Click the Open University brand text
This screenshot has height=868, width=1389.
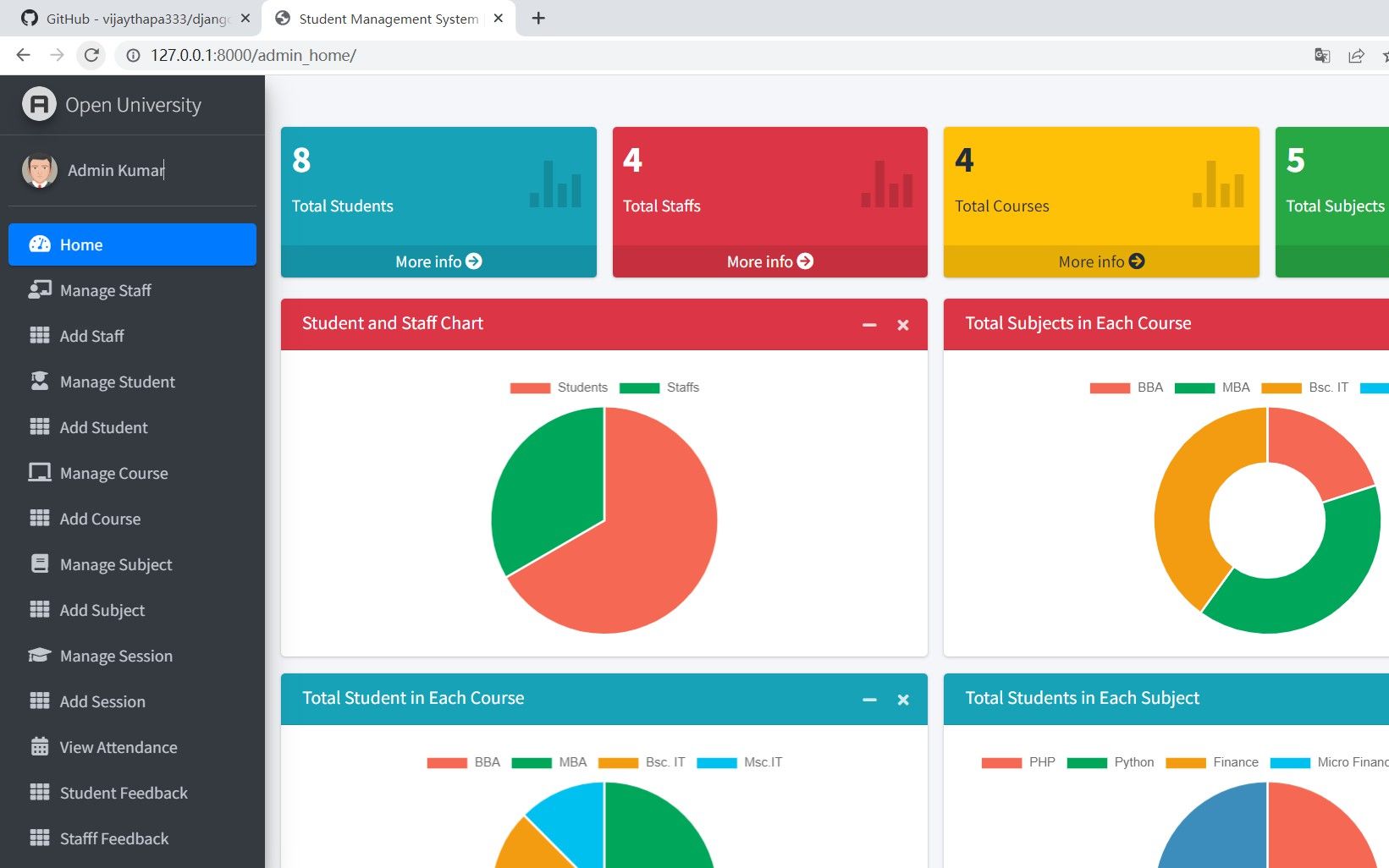click(x=133, y=105)
